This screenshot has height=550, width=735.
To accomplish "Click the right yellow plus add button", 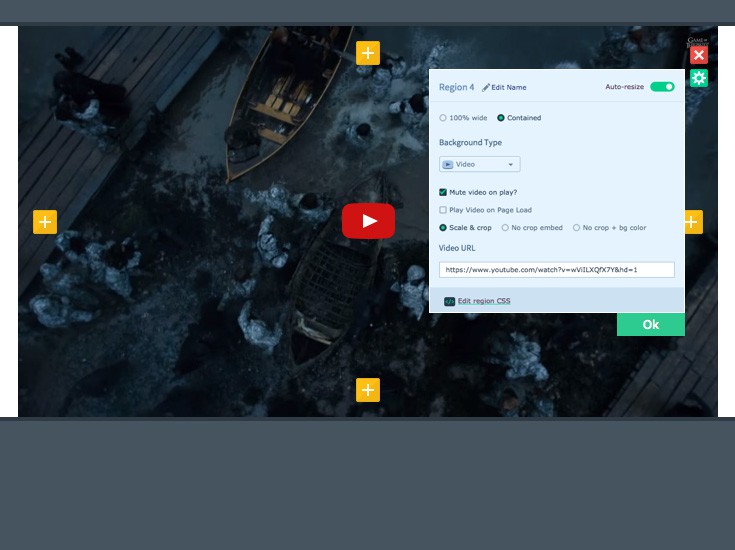I will (x=694, y=222).
